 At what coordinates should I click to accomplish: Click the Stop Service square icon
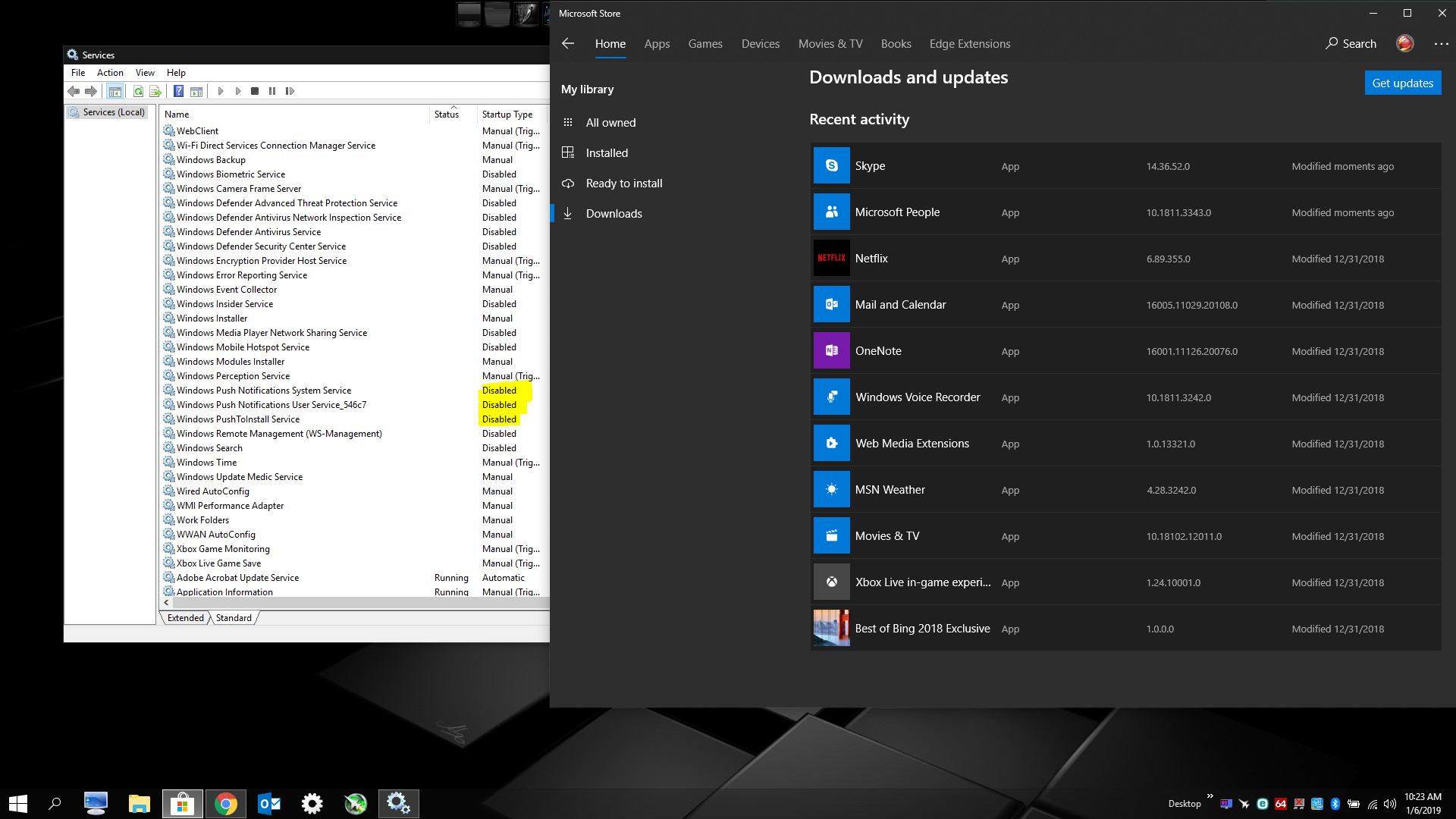point(255,91)
